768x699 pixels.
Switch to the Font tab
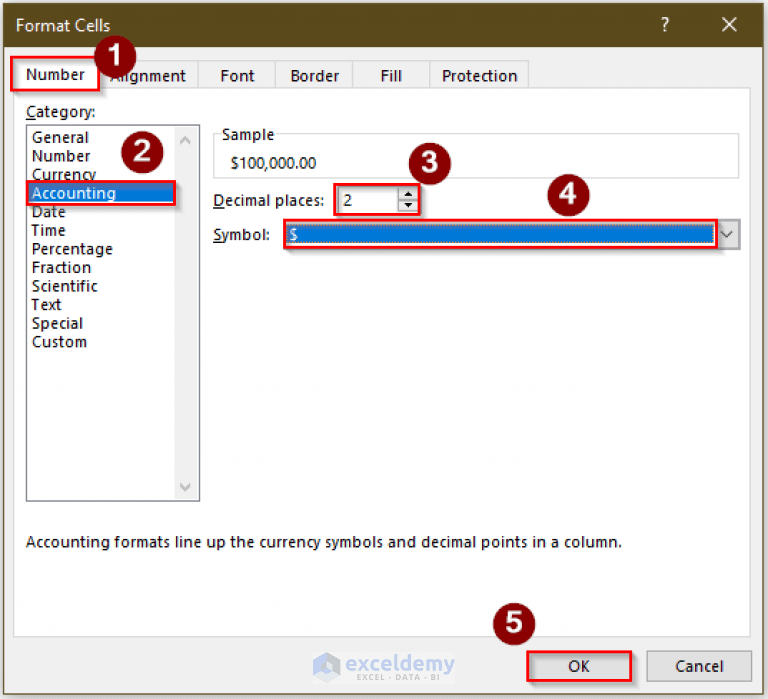[237, 76]
